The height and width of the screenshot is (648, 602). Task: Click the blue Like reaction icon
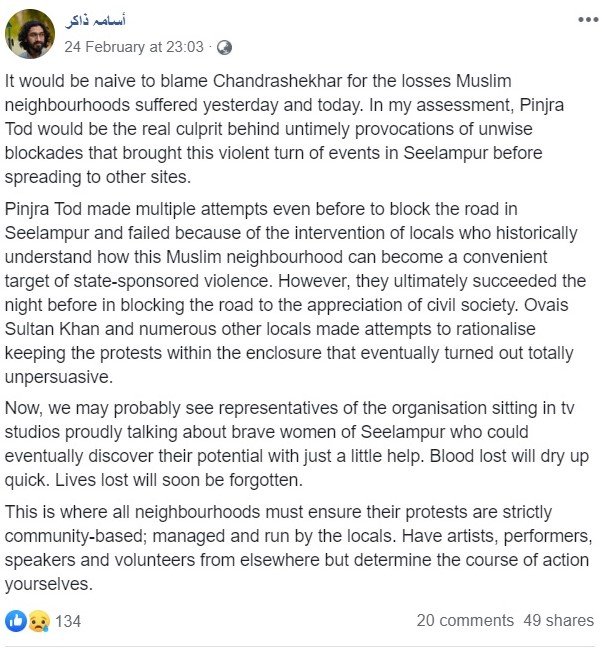coord(17,620)
